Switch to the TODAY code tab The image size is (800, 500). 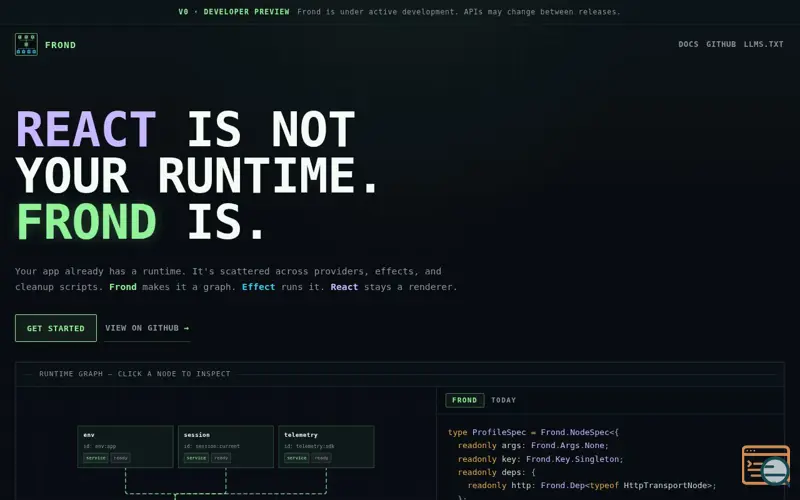pos(504,400)
